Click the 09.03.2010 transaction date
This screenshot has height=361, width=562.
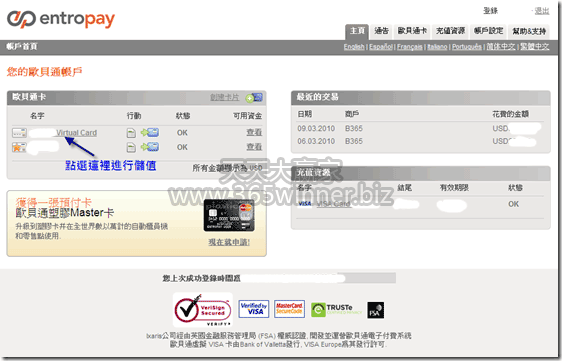316,128
